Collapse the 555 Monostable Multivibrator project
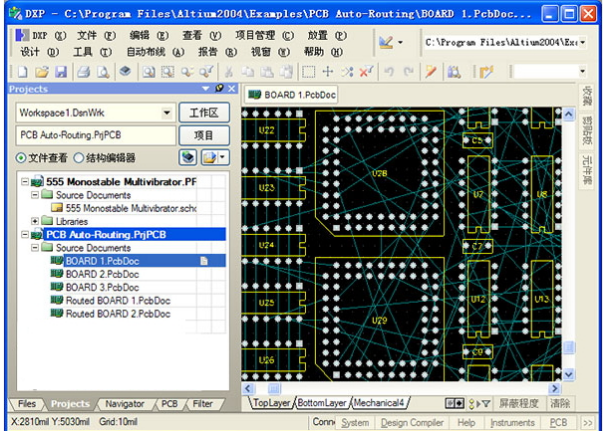The image size is (604, 431). tap(25, 181)
